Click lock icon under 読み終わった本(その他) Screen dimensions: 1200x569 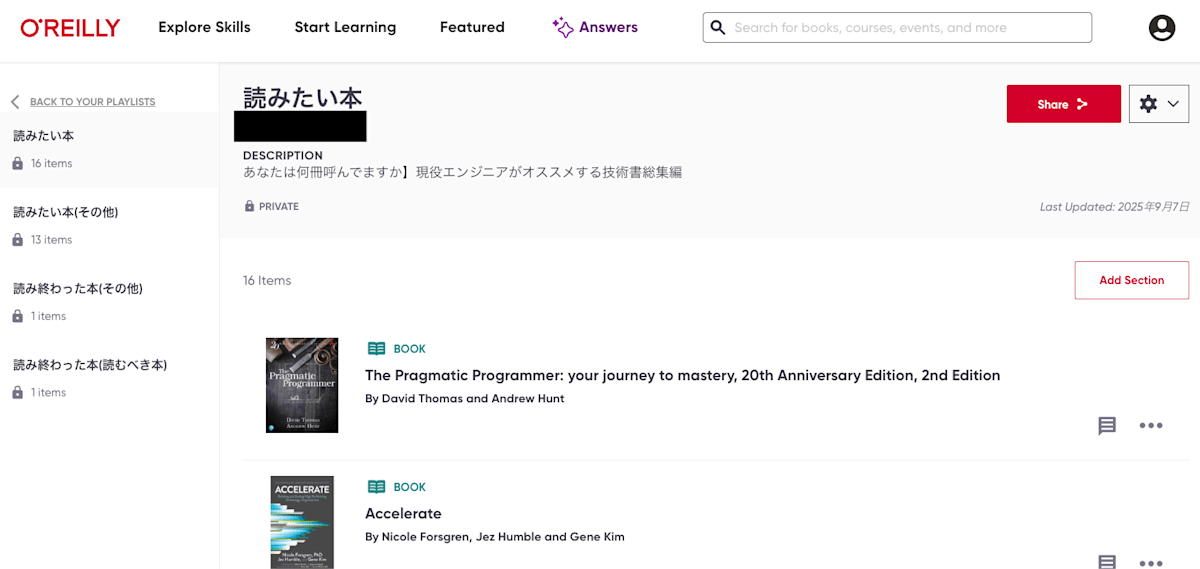[x=18, y=316]
